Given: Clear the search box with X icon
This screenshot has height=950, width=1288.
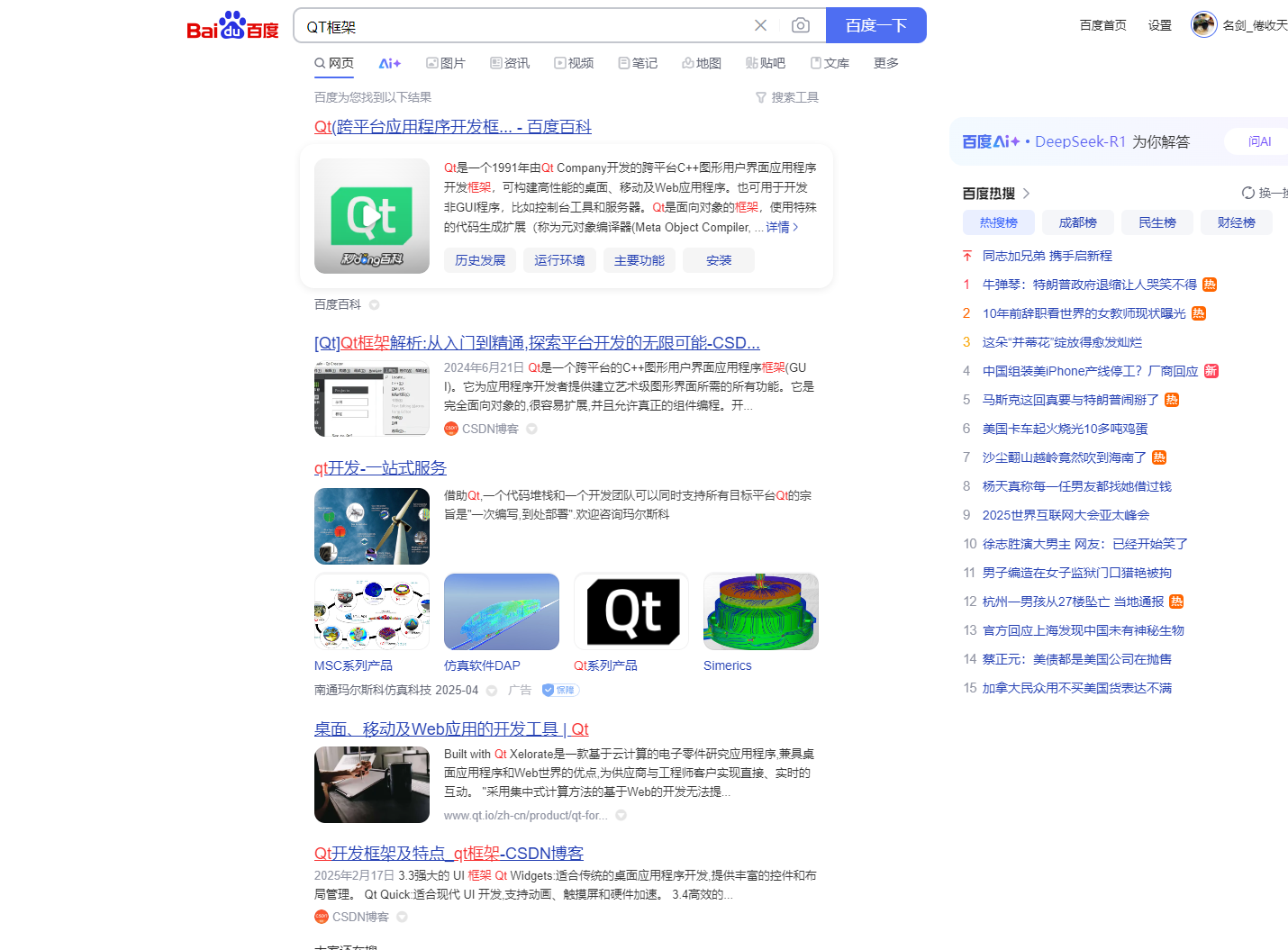Looking at the screenshot, I should coord(760,25).
